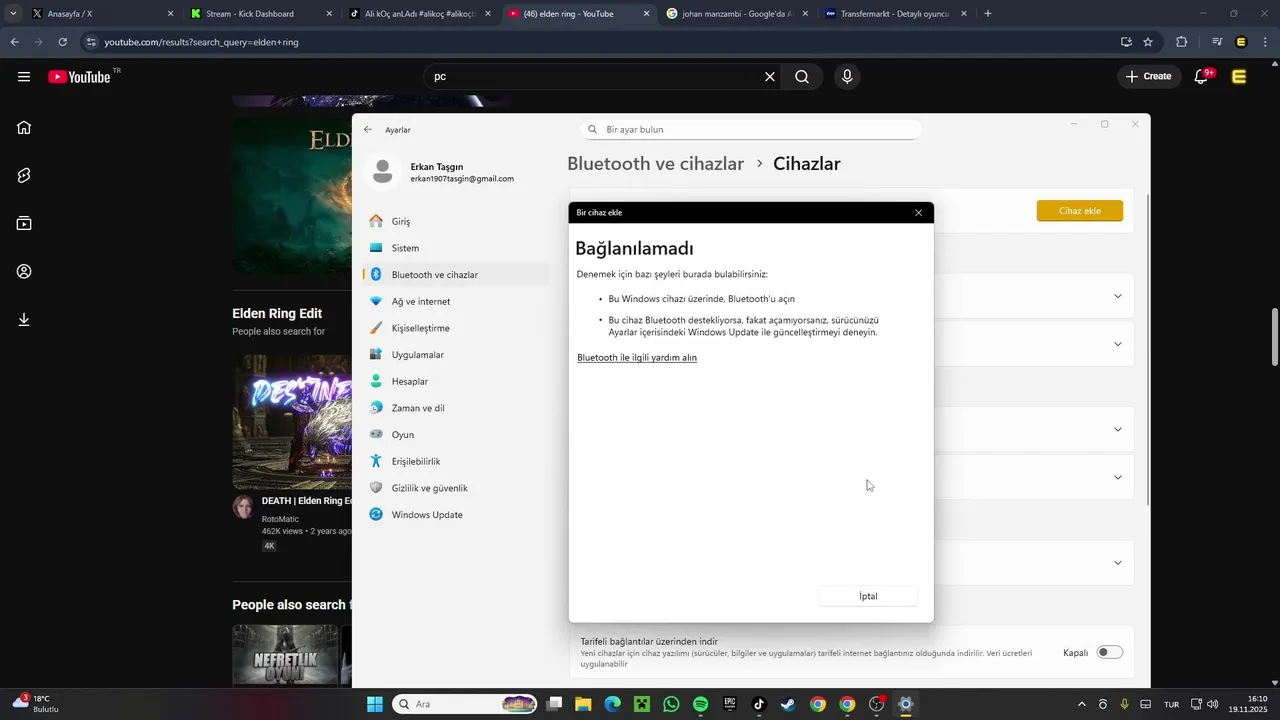1280x720 pixels.
Task: Bookmark this page with the star icon
Action: [x=1148, y=42]
